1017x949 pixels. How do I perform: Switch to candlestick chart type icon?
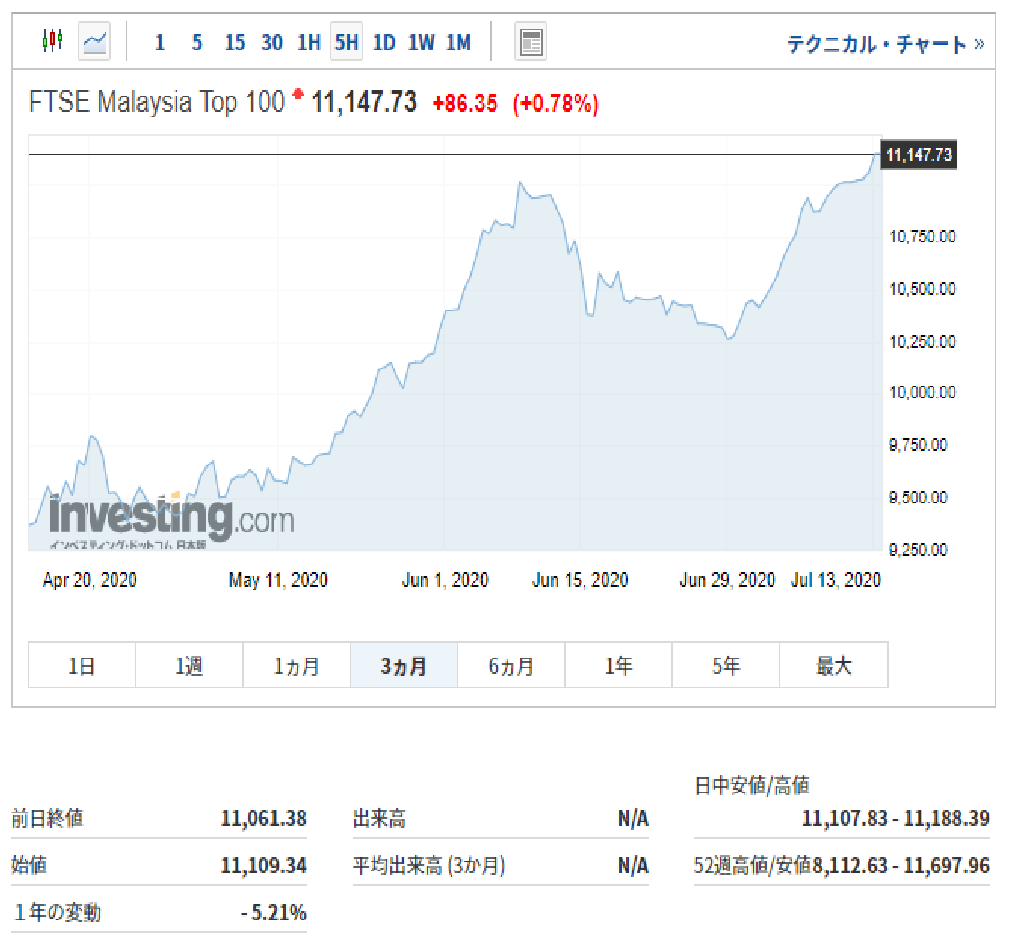52,41
